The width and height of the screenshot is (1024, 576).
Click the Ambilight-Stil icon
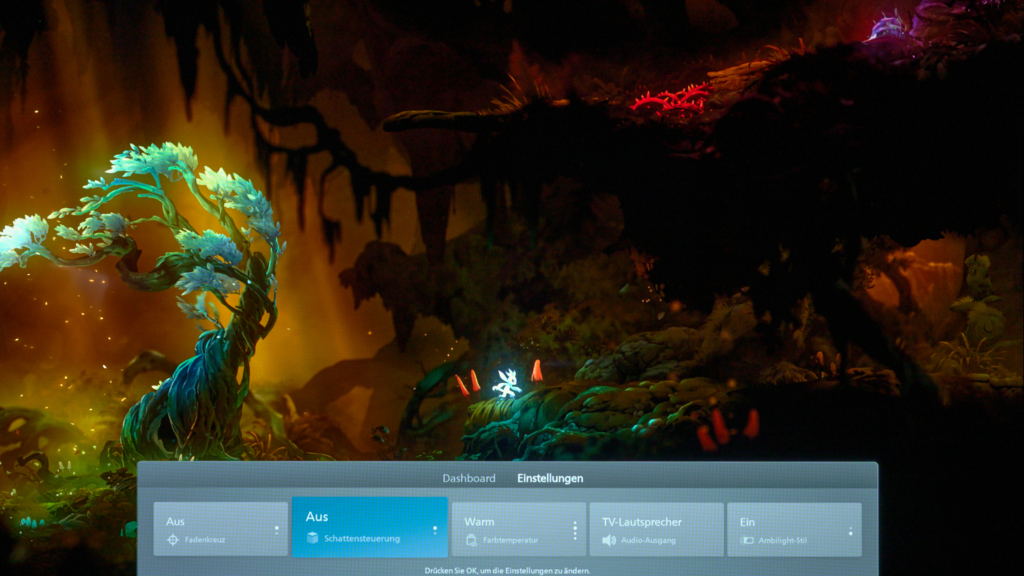pyautogui.click(x=746, y=540)
